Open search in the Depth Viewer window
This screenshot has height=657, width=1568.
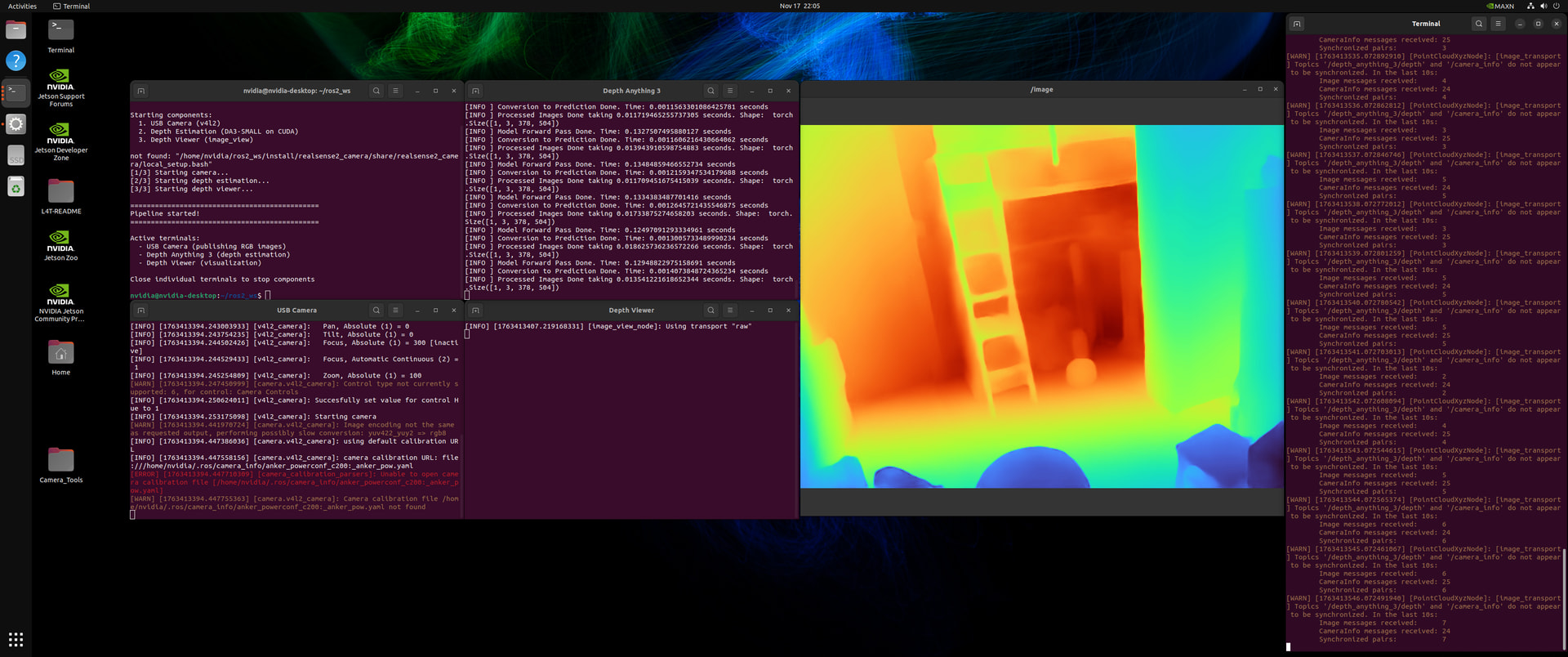[711, 311]
